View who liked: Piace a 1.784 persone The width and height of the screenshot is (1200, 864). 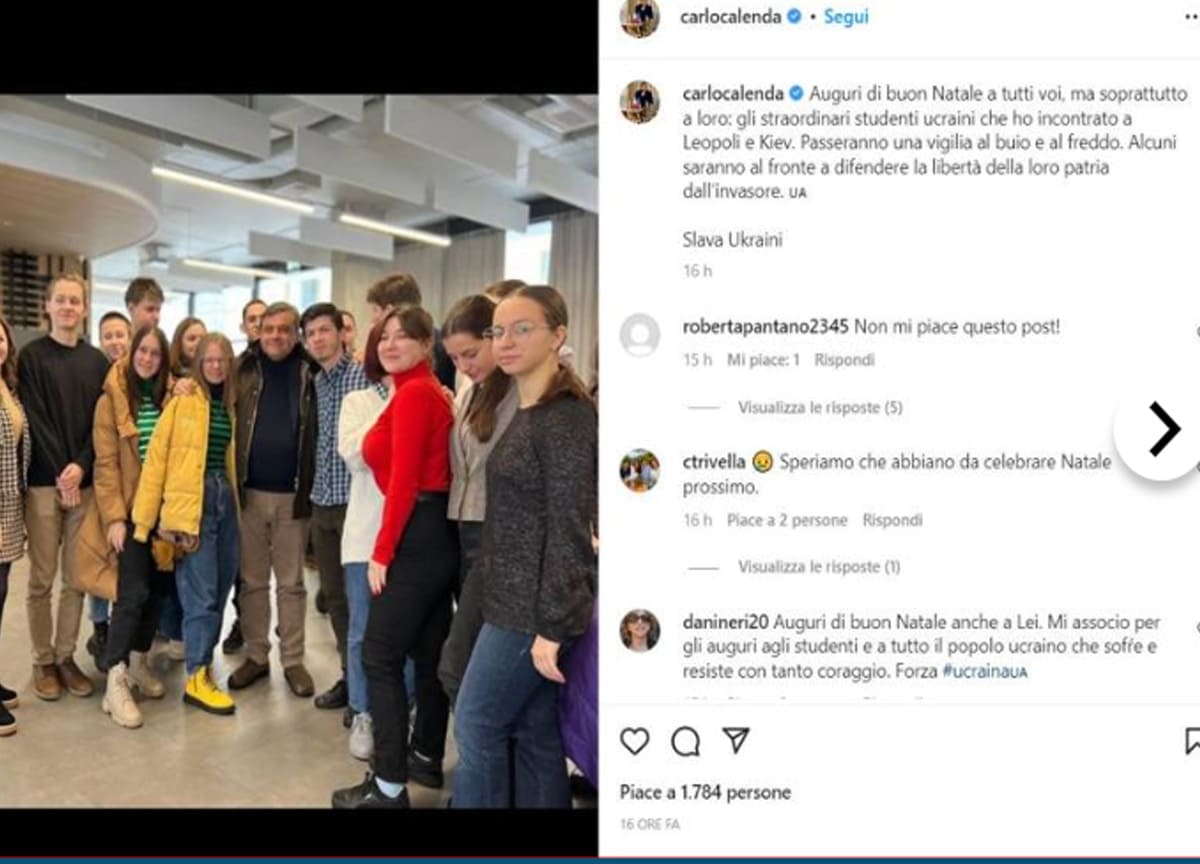705,792
